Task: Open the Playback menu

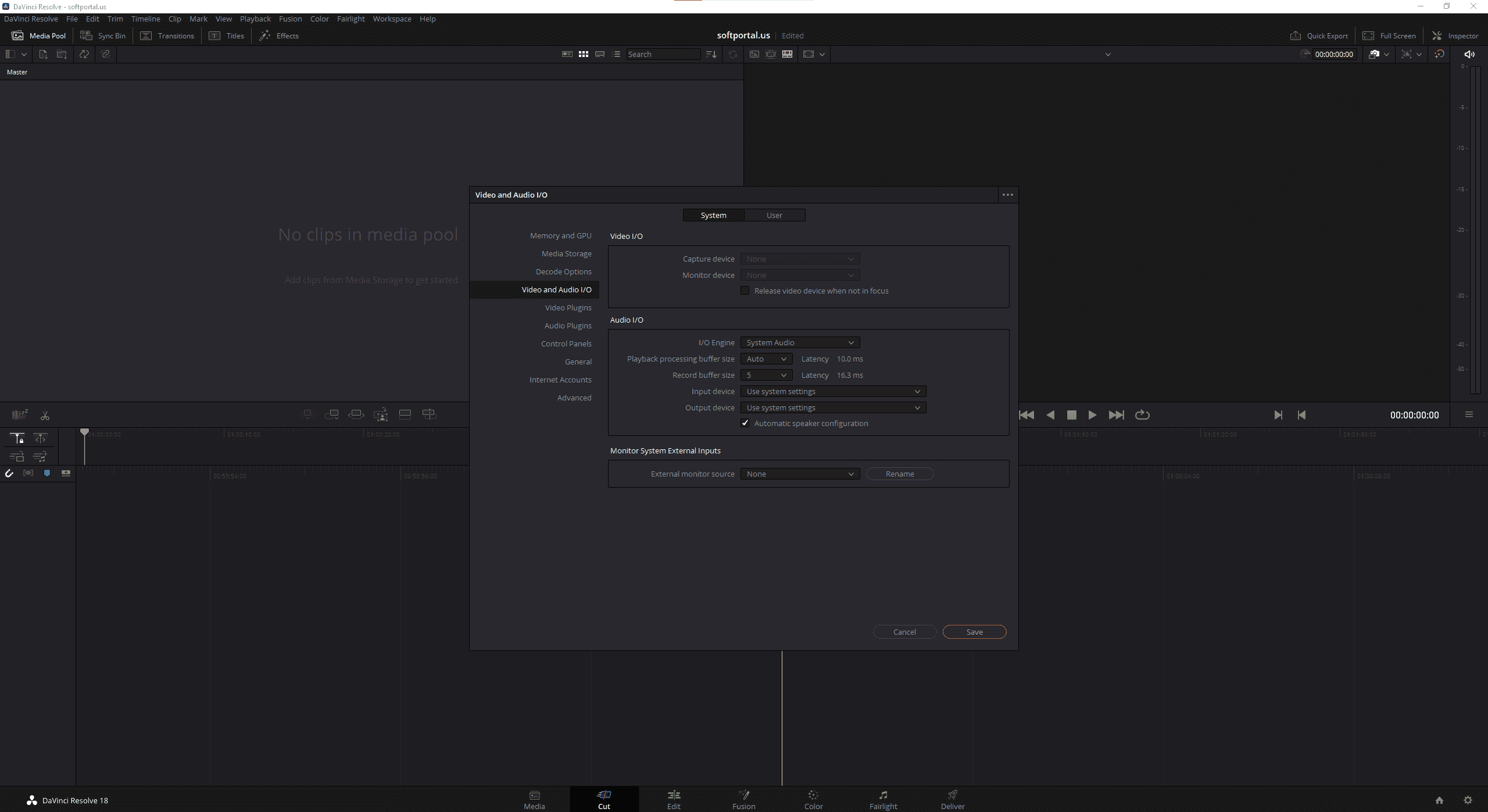Action: pyautogui.click(x=255, y=19)
